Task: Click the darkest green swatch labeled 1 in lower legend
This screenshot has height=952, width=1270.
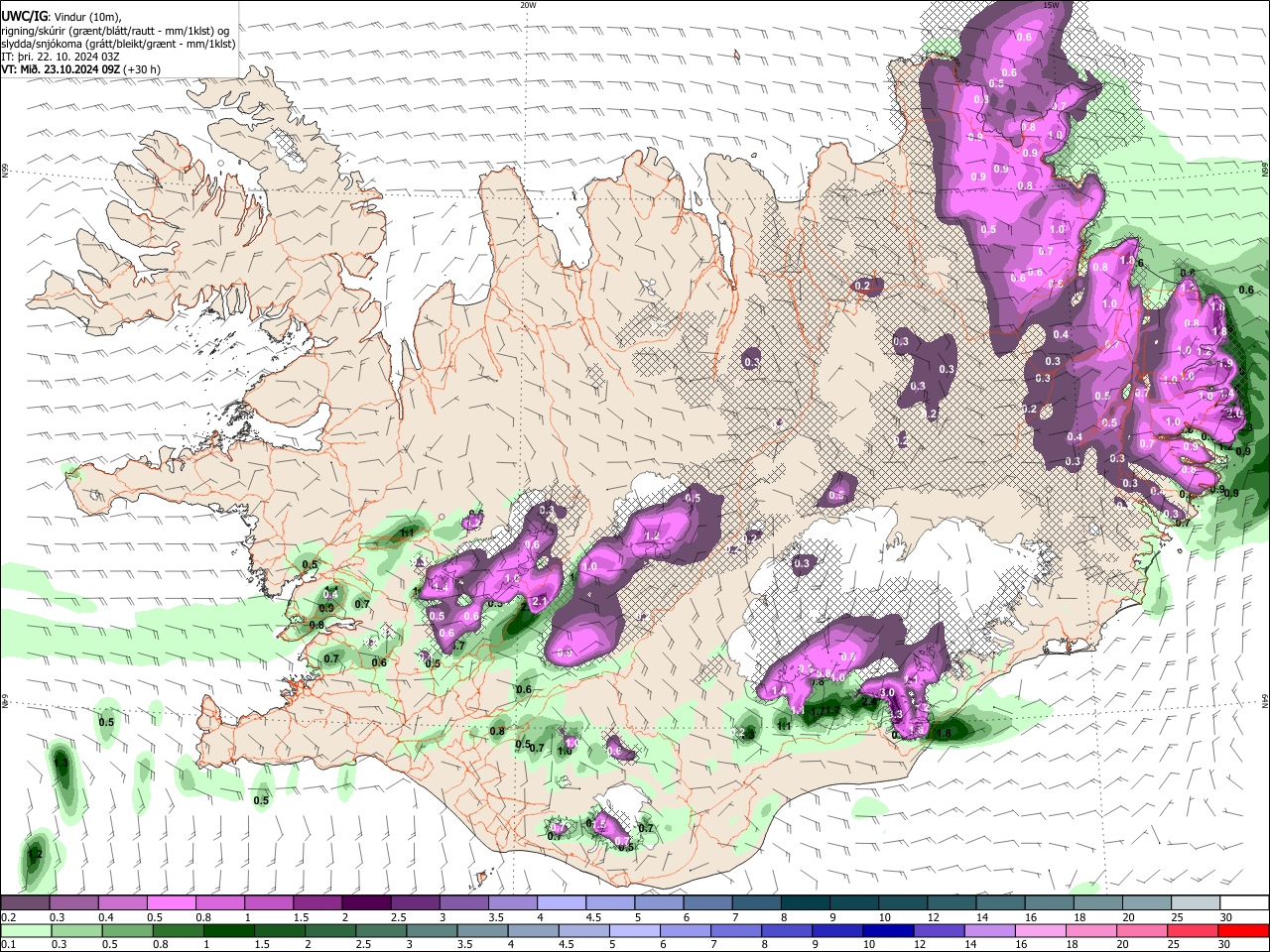Action: (x=229, y=930)
